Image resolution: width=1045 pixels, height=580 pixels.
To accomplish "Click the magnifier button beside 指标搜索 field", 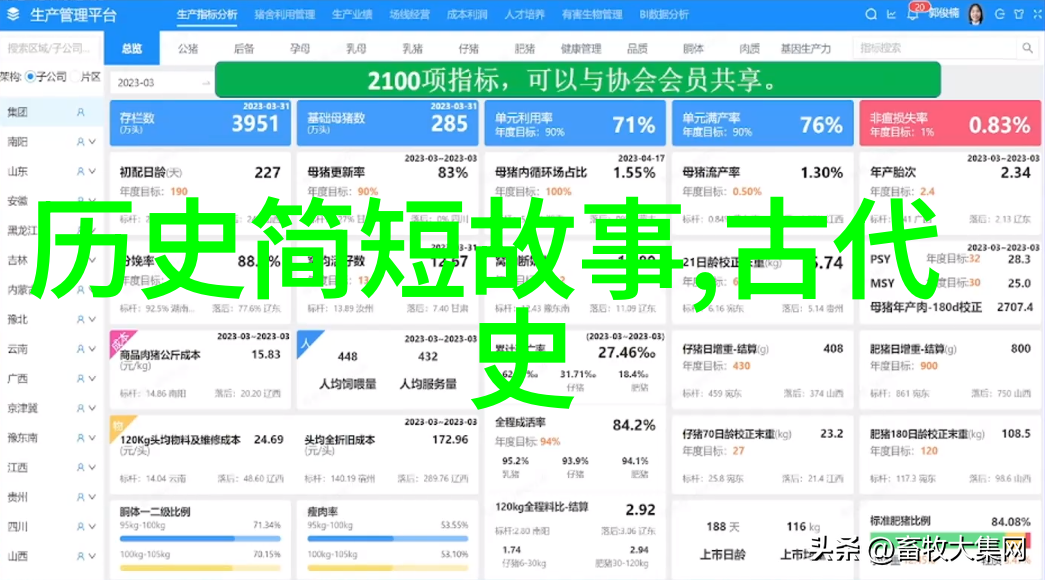I will point(1026,48).
